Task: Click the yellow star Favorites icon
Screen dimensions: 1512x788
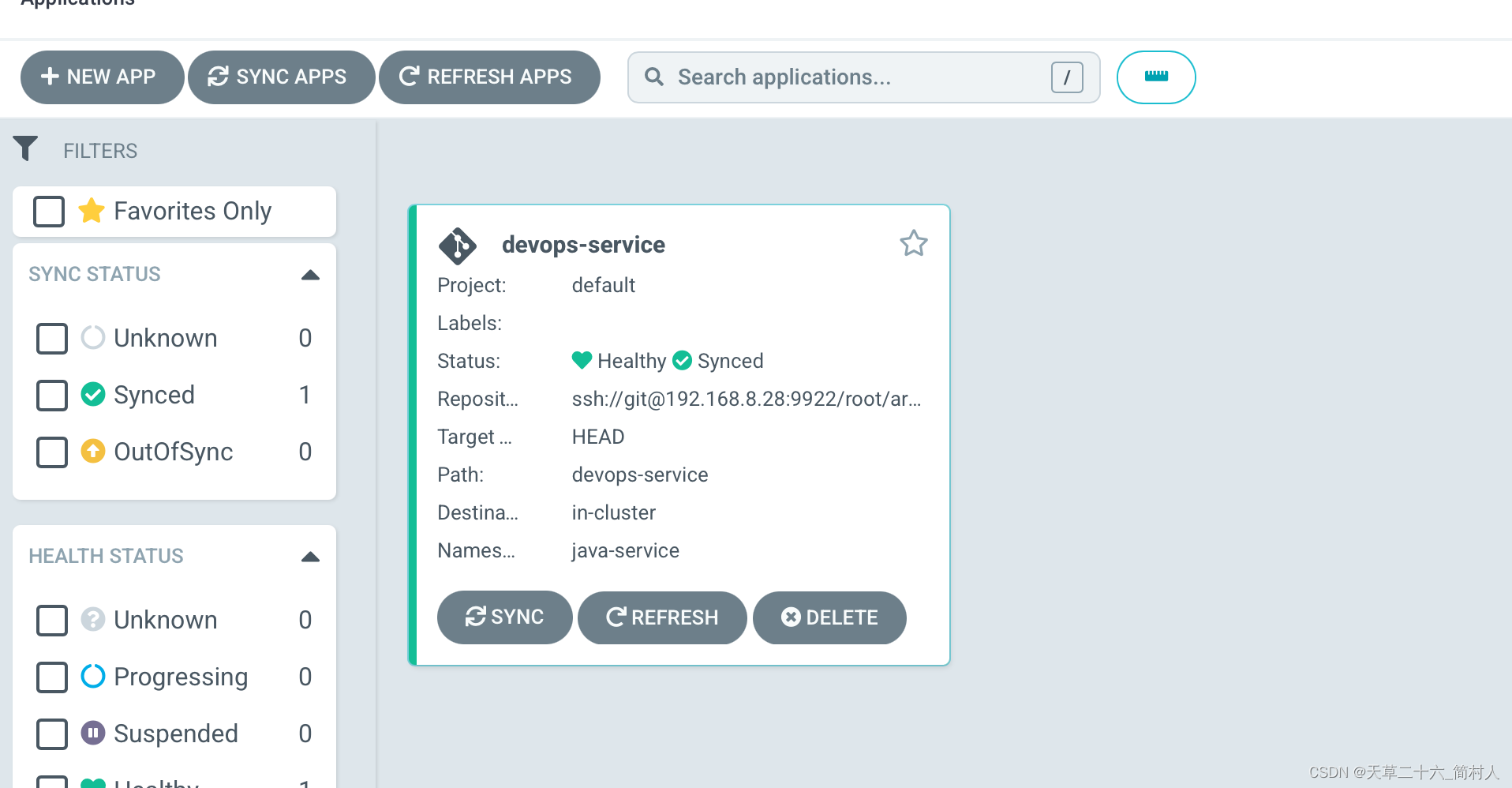Action: [92, 210]
